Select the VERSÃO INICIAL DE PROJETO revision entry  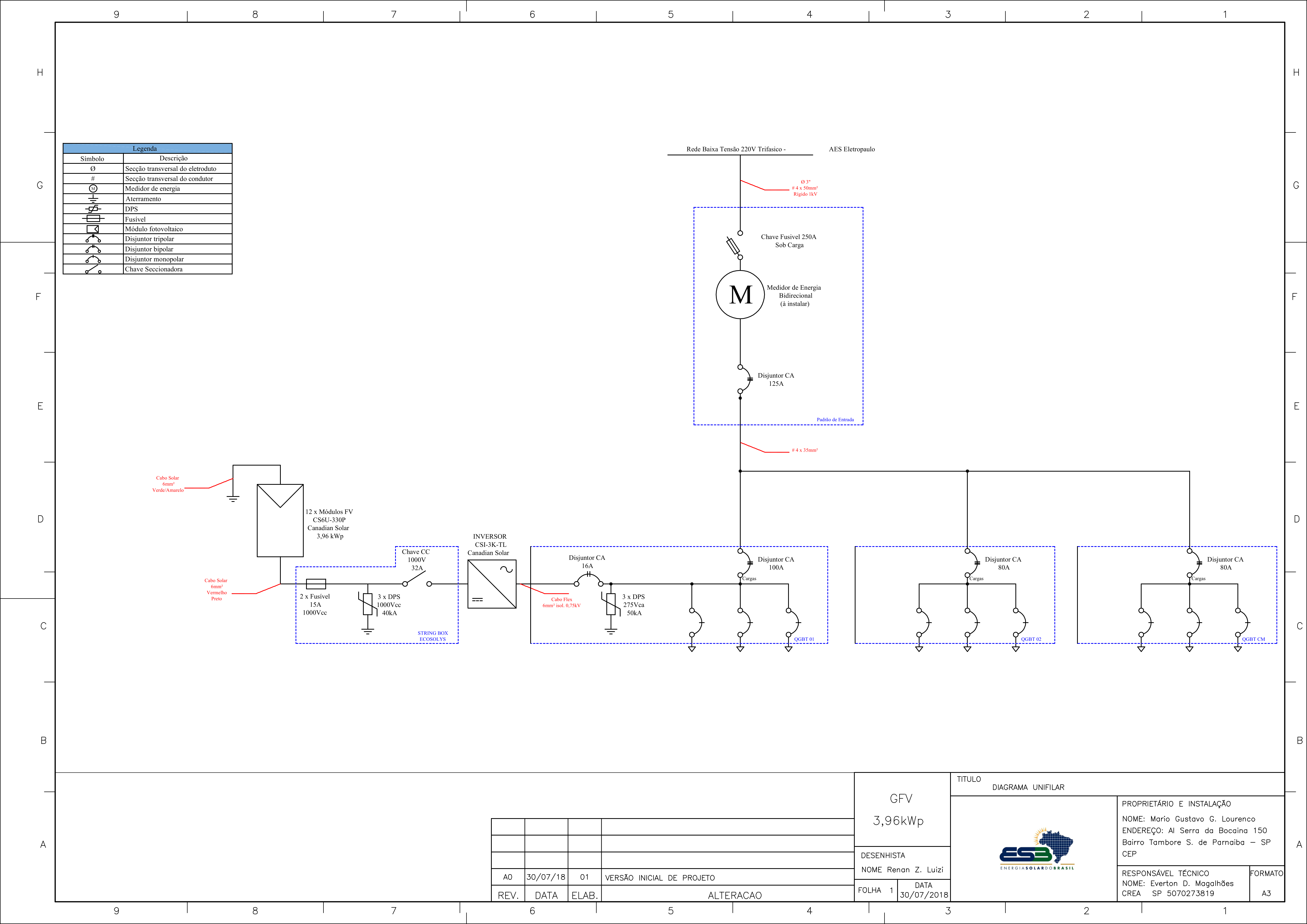[659, 878]
